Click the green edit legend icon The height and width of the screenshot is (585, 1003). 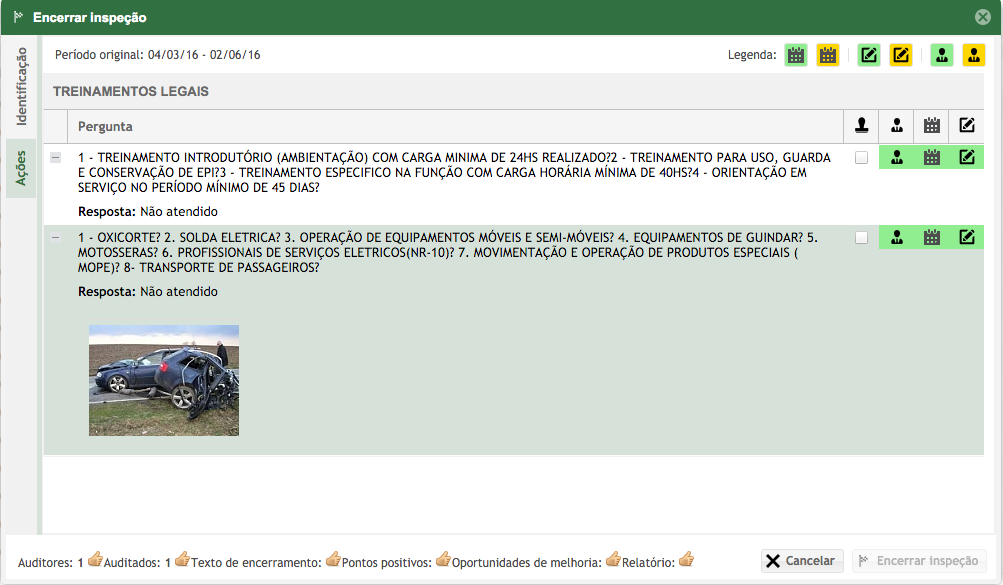click(869, 56)
